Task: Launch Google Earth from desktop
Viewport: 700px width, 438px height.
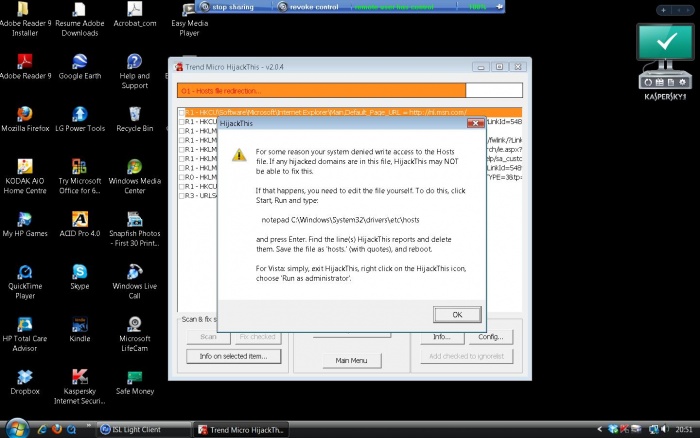Action: 79,67
